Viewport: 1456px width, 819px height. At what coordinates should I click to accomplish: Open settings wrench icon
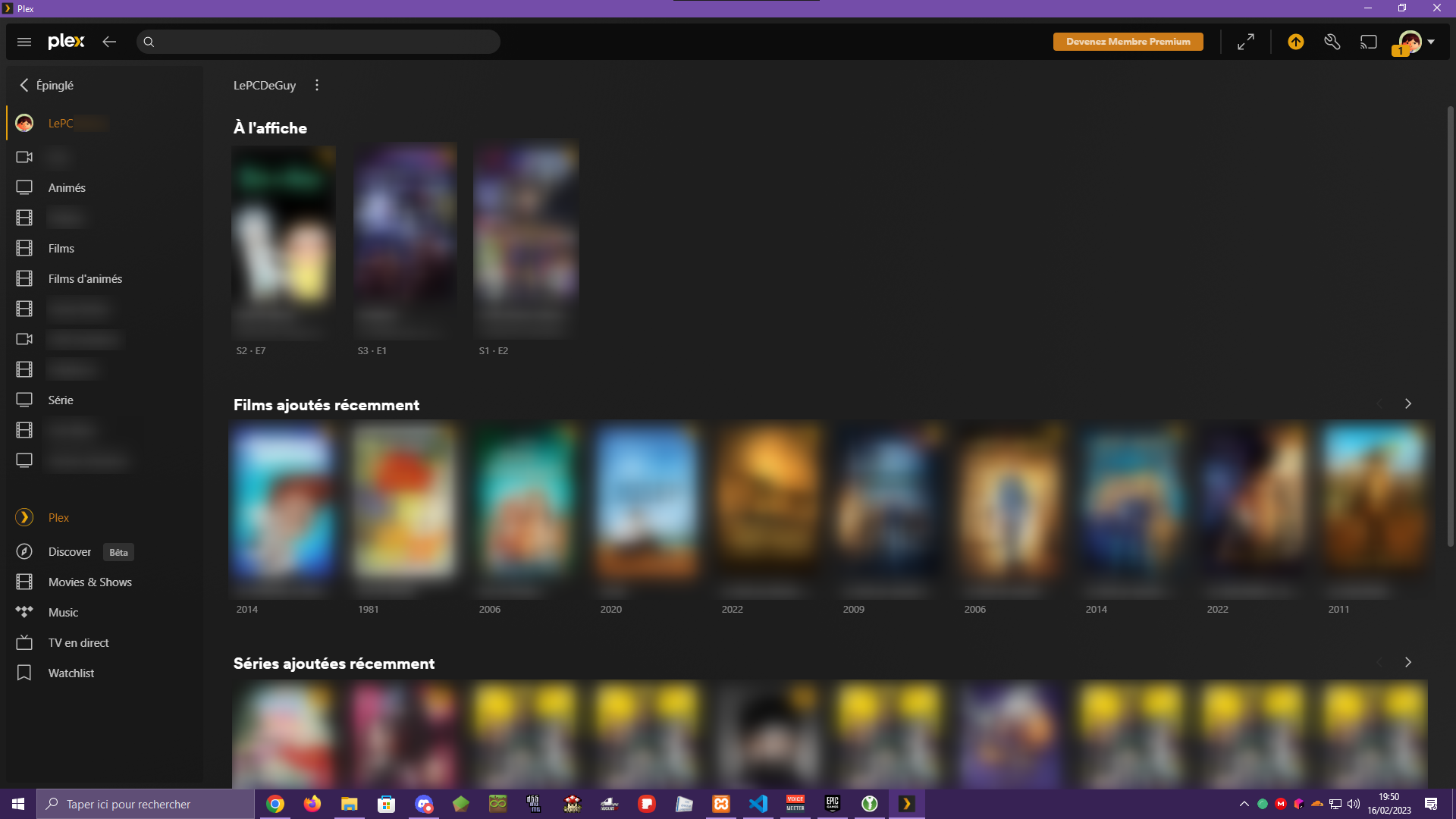[x=1332, y=42]
